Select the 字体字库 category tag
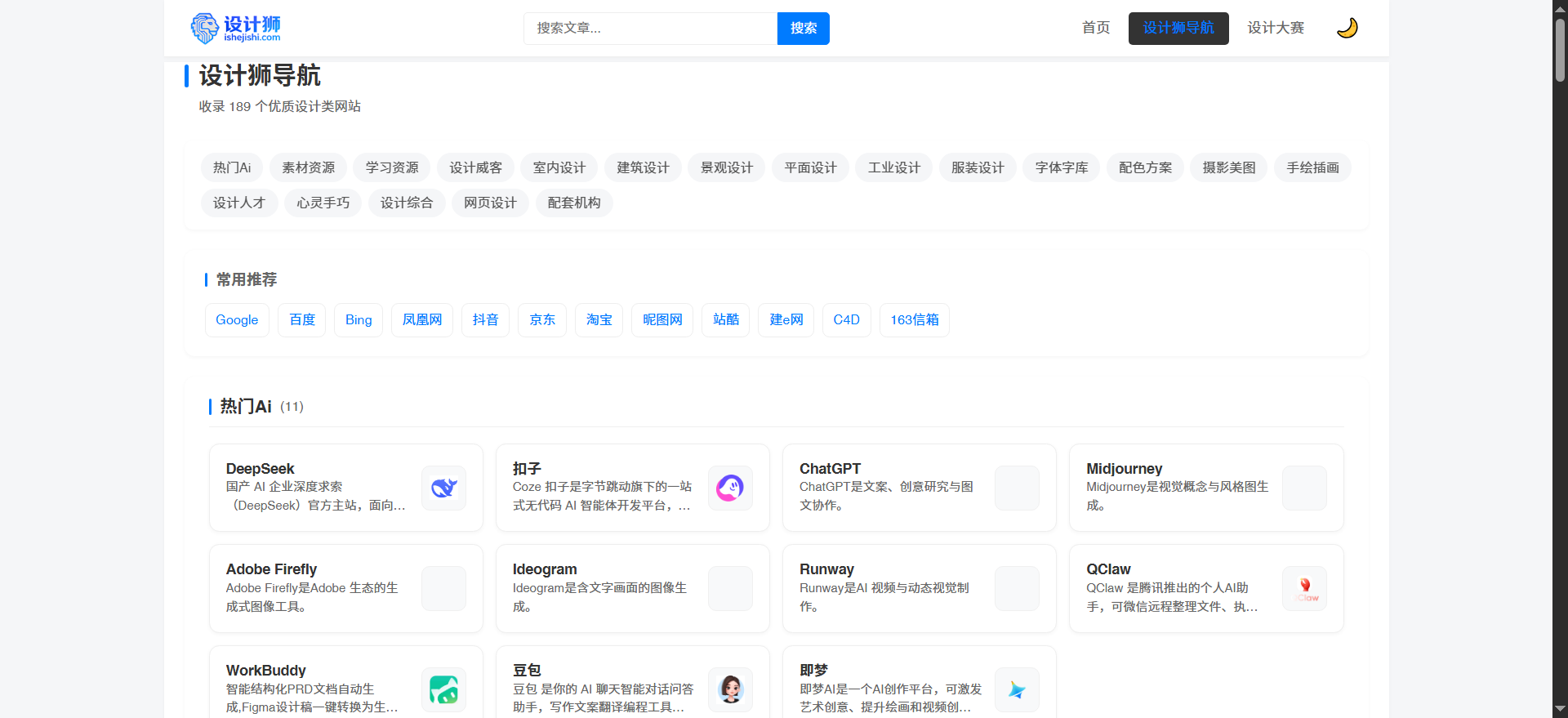 tap(1062, 167)
